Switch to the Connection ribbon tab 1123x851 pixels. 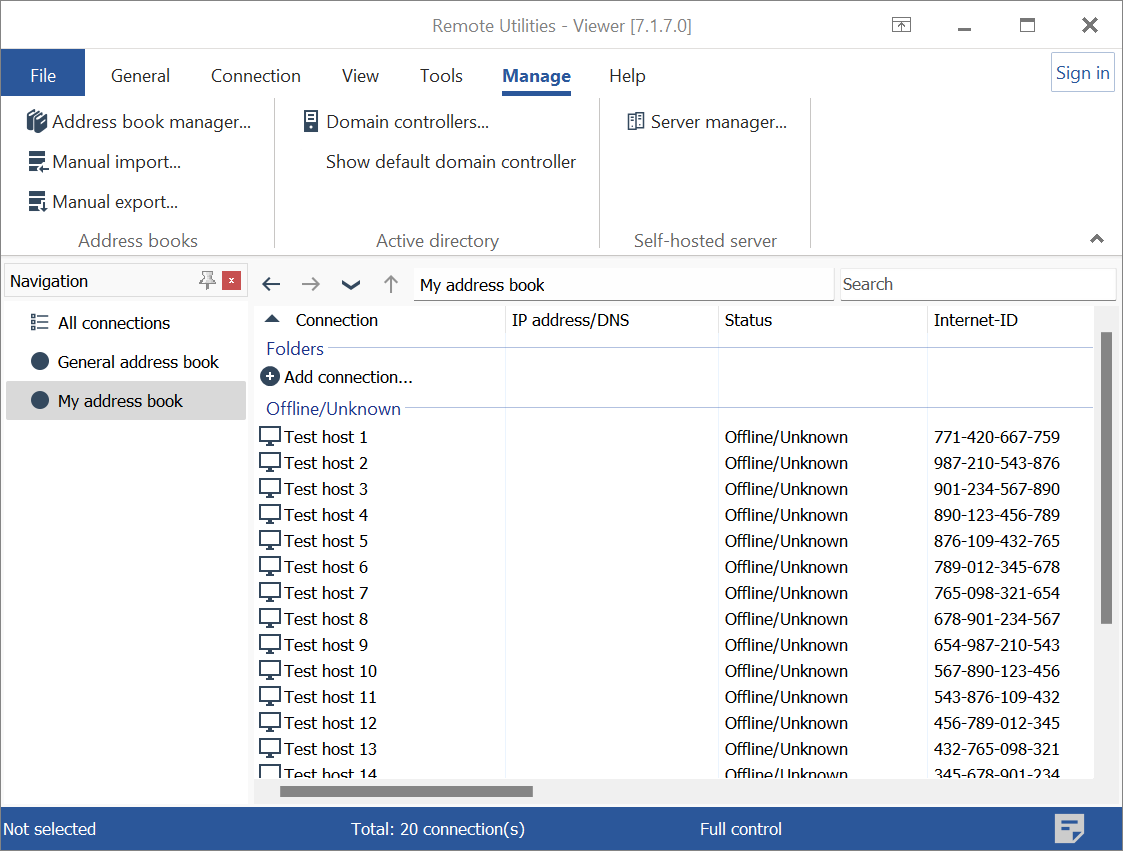coord(255,76)
